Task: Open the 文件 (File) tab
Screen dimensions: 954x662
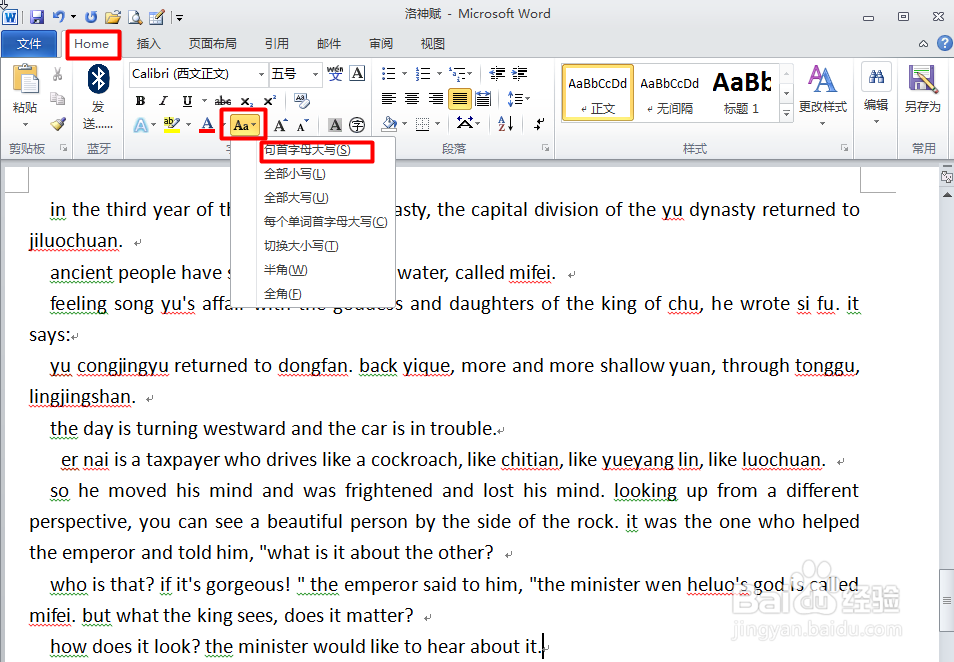Action: [29, 44]
